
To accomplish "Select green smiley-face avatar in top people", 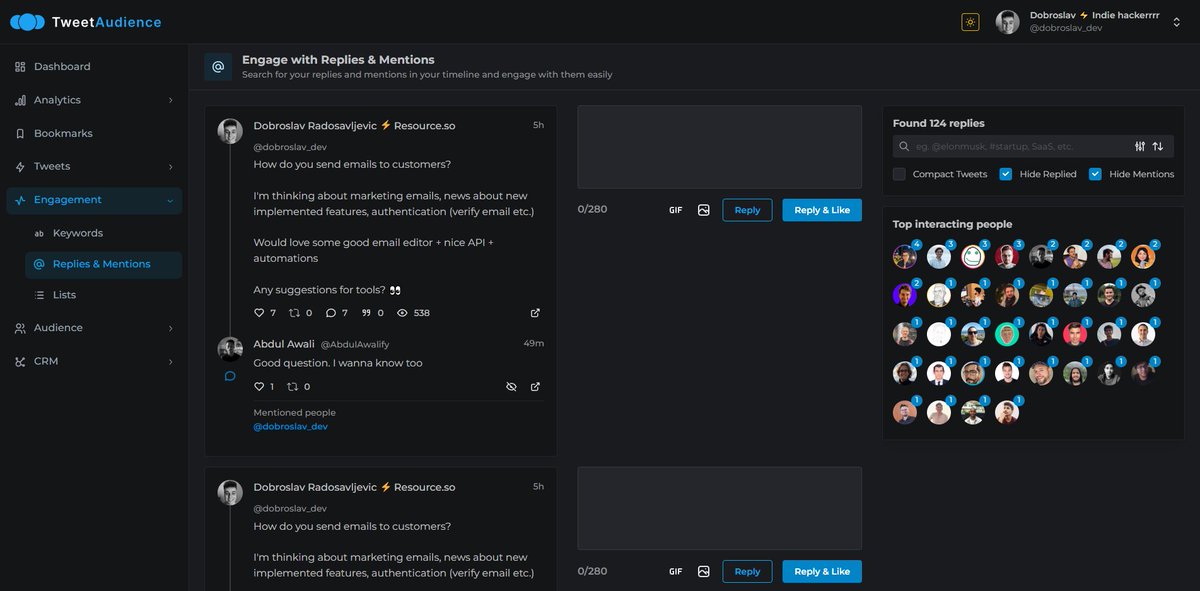I will 972,257.
